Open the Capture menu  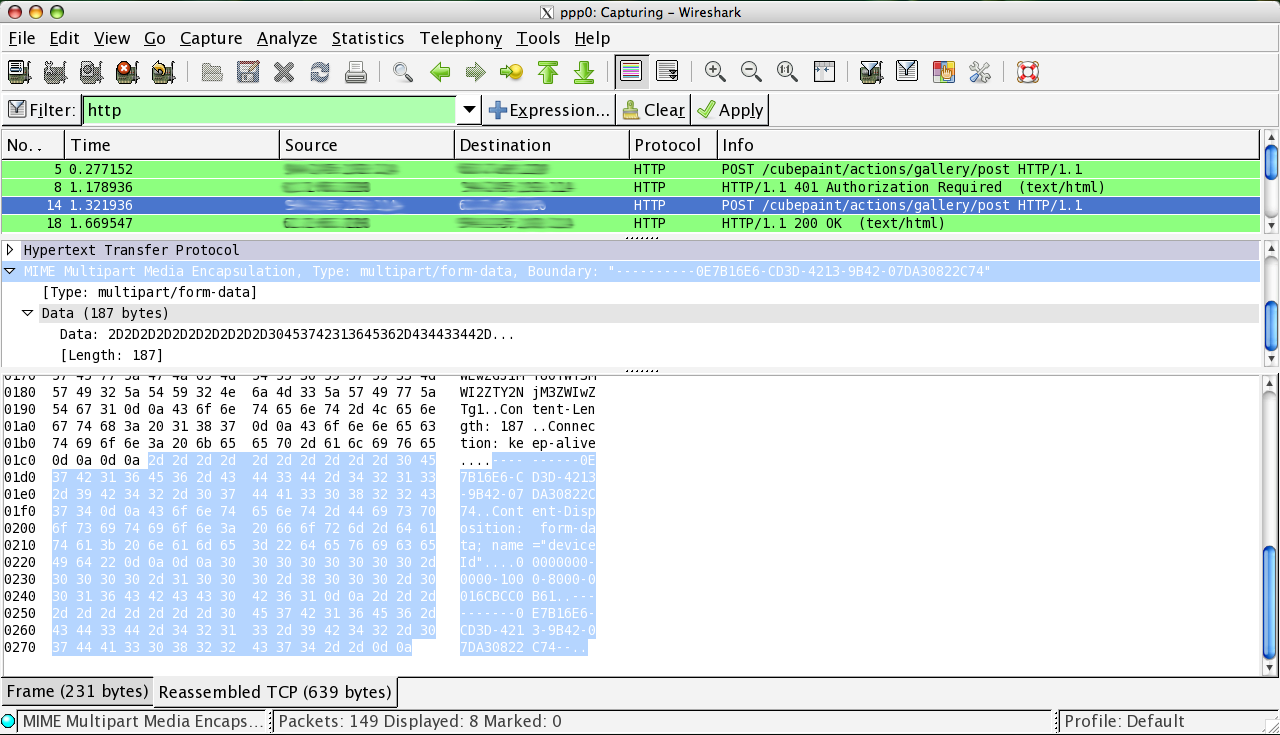pos(211,38)
